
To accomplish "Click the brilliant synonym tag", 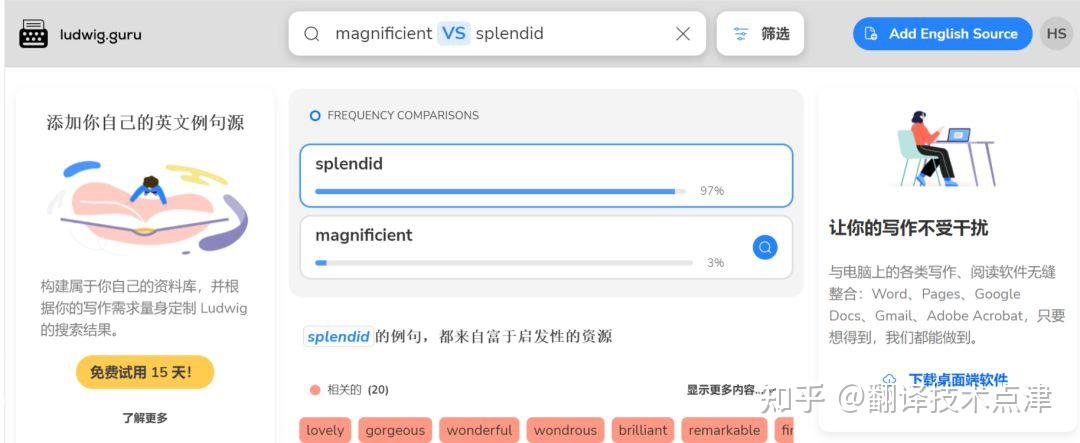I will click(643, 430).
